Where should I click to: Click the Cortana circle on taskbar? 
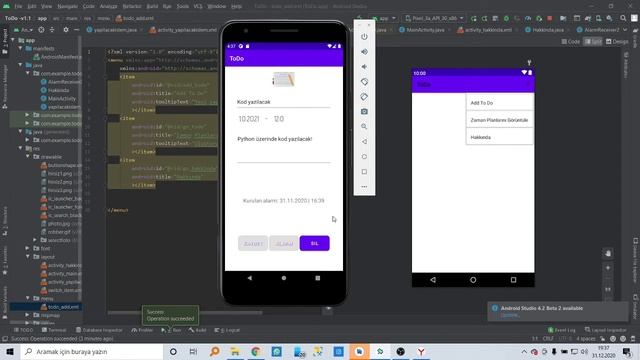click(173, 351)
